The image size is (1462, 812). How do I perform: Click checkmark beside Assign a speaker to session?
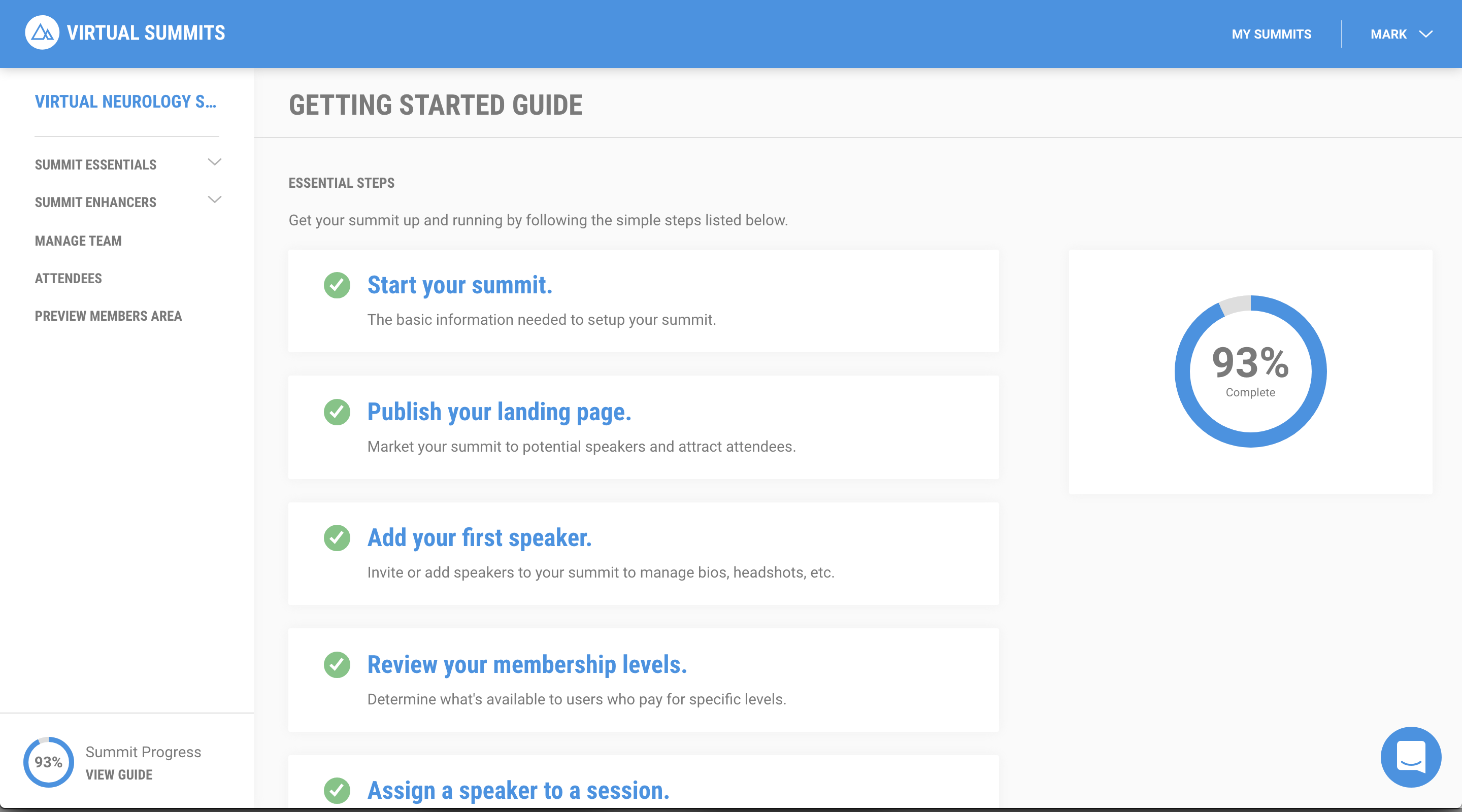[337, 790]
